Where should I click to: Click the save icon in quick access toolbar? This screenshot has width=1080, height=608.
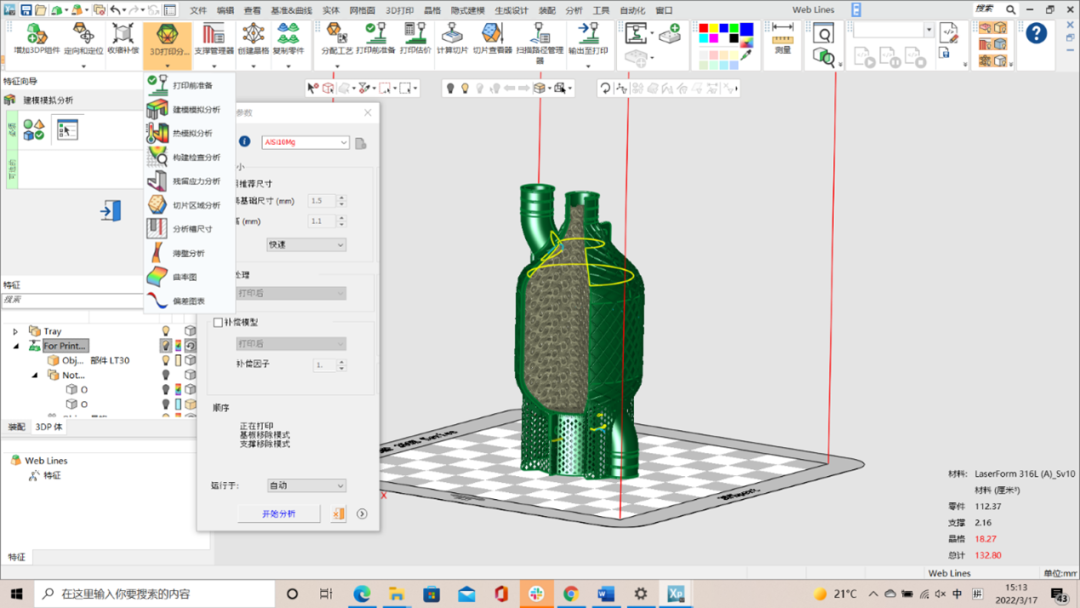tap(25, 10)
